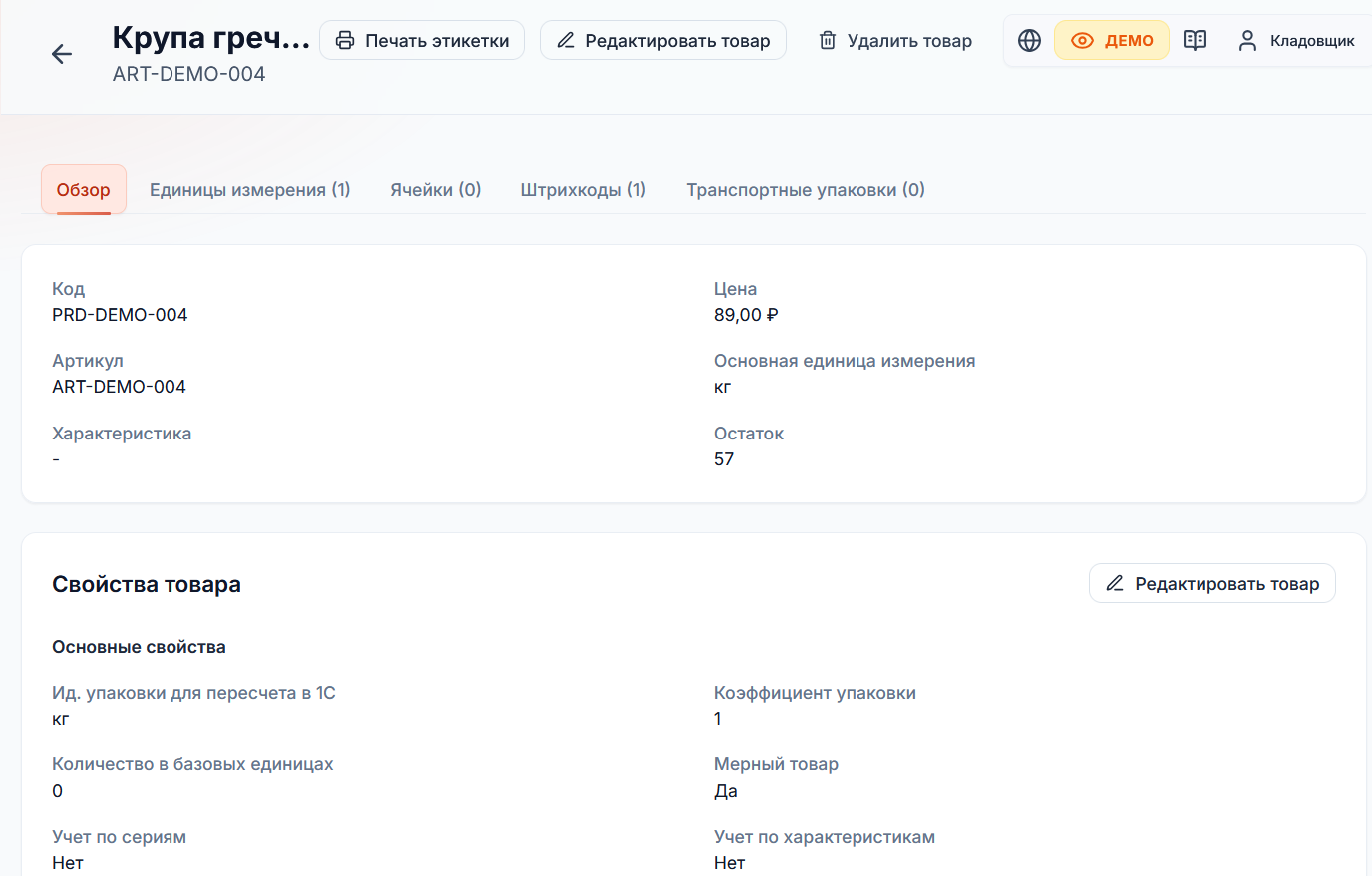Image resolution: width=1372 pixels, height=876 pixels.
Task: Click Редактировать товар in the header
Action: (663, 40)
